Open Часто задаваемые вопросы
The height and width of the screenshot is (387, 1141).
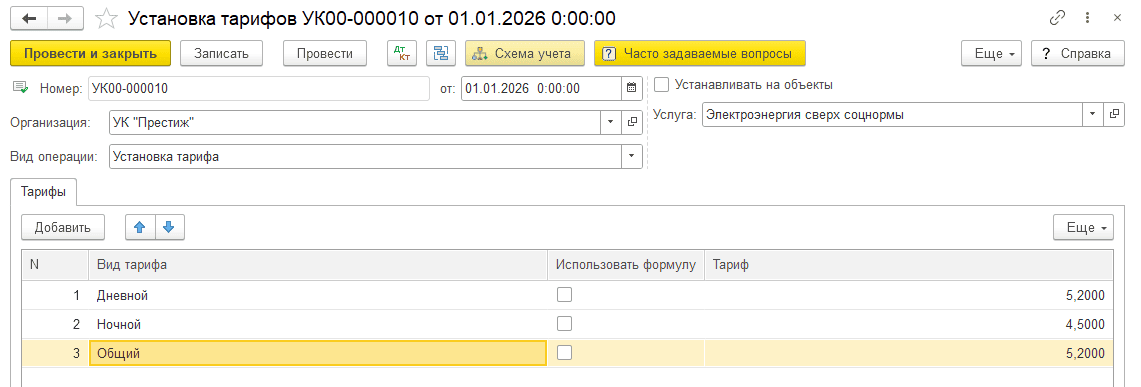[700, 53]
